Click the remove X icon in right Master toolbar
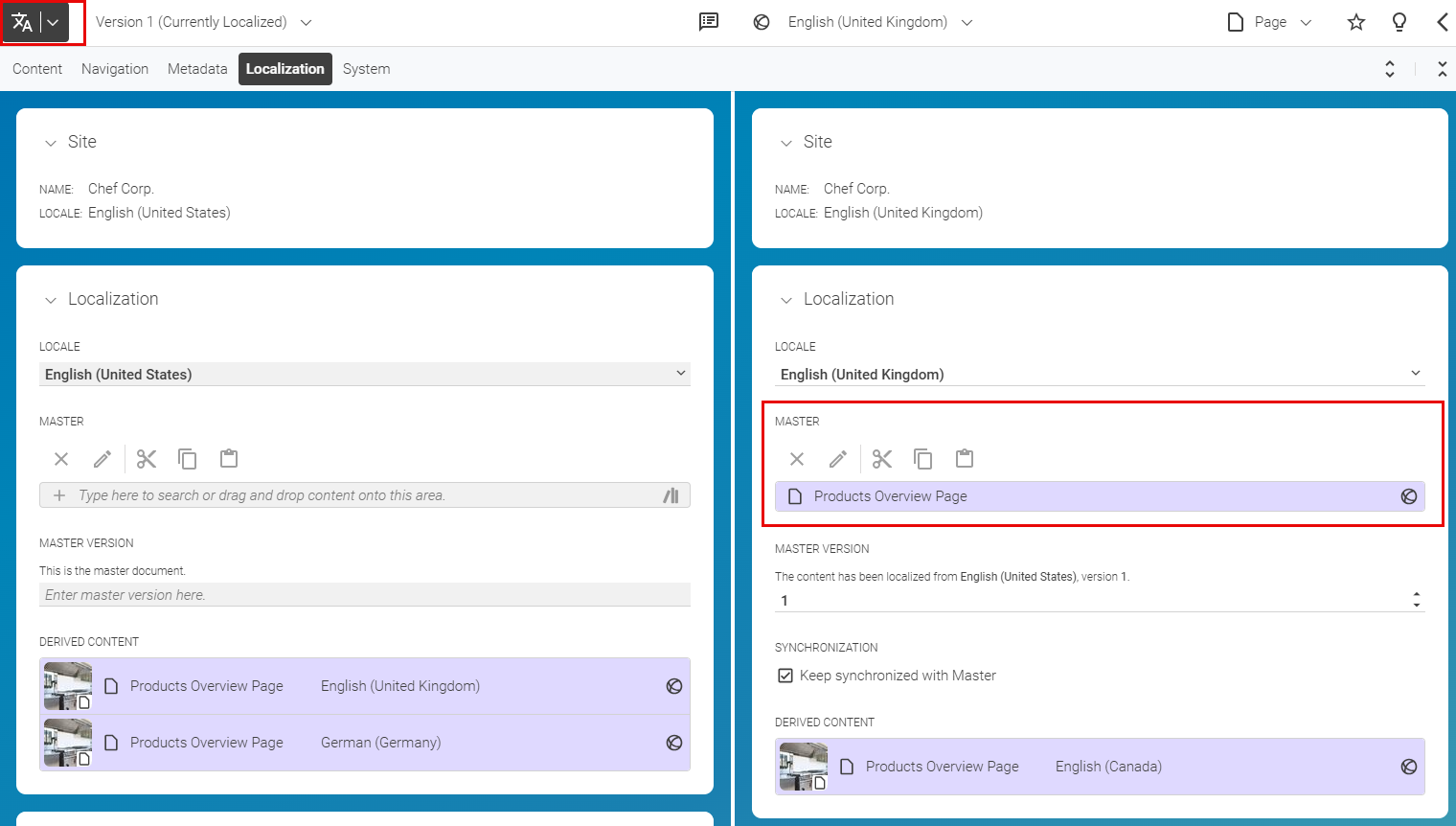Image resolution: width=1456 pixels, height=826 pixels. tap(797, 459)
